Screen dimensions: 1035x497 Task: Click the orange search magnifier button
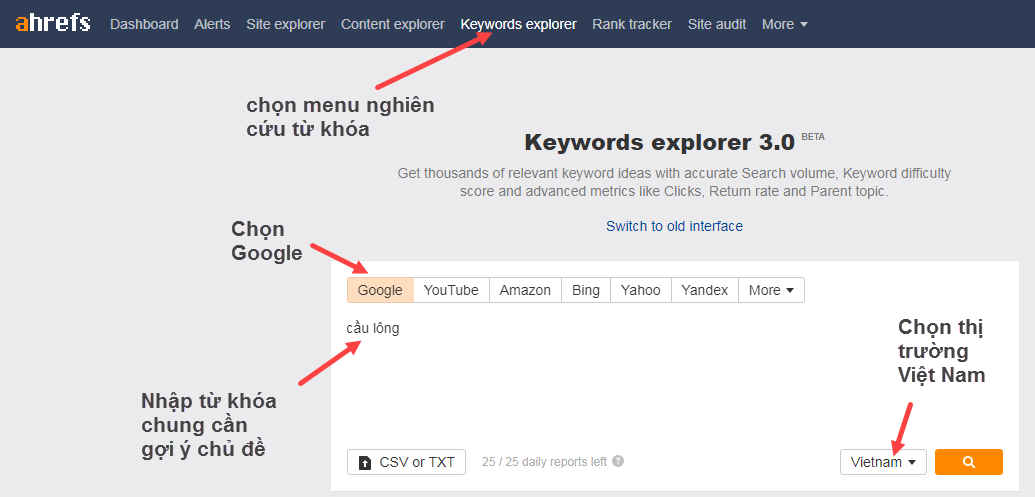(968, 462)
